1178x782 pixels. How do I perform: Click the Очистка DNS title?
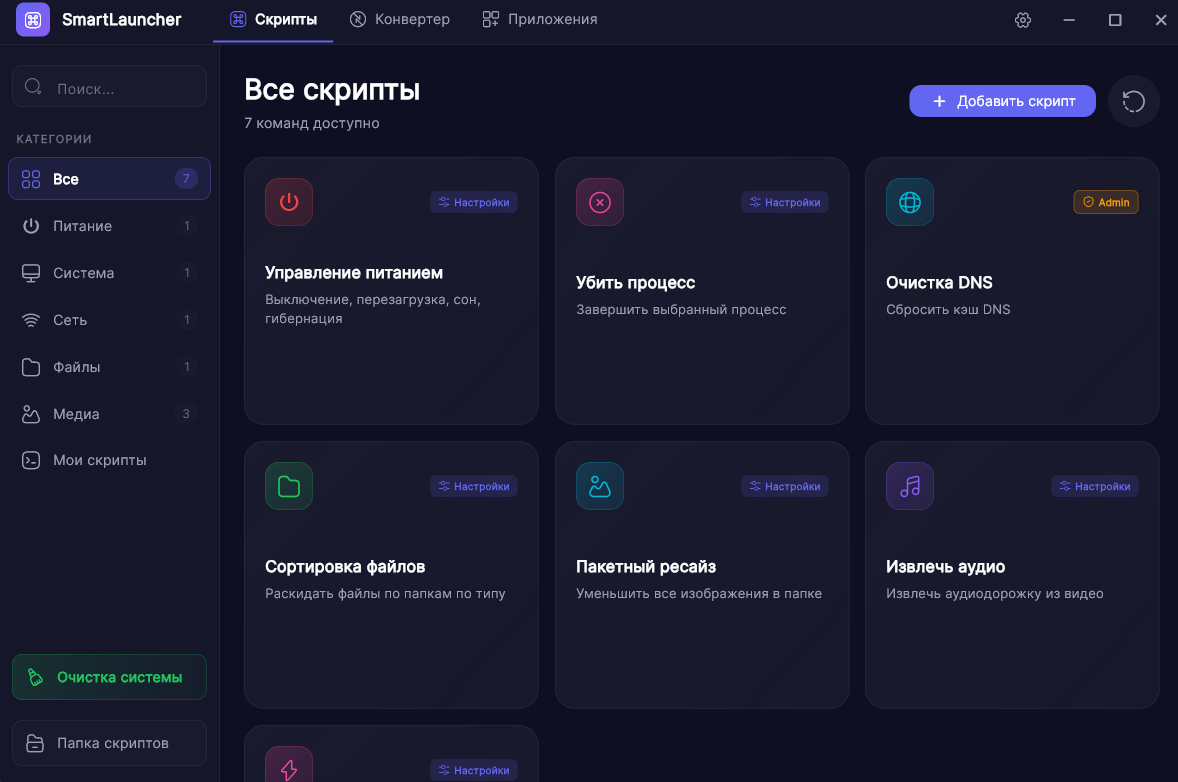(x=939, y=283)
